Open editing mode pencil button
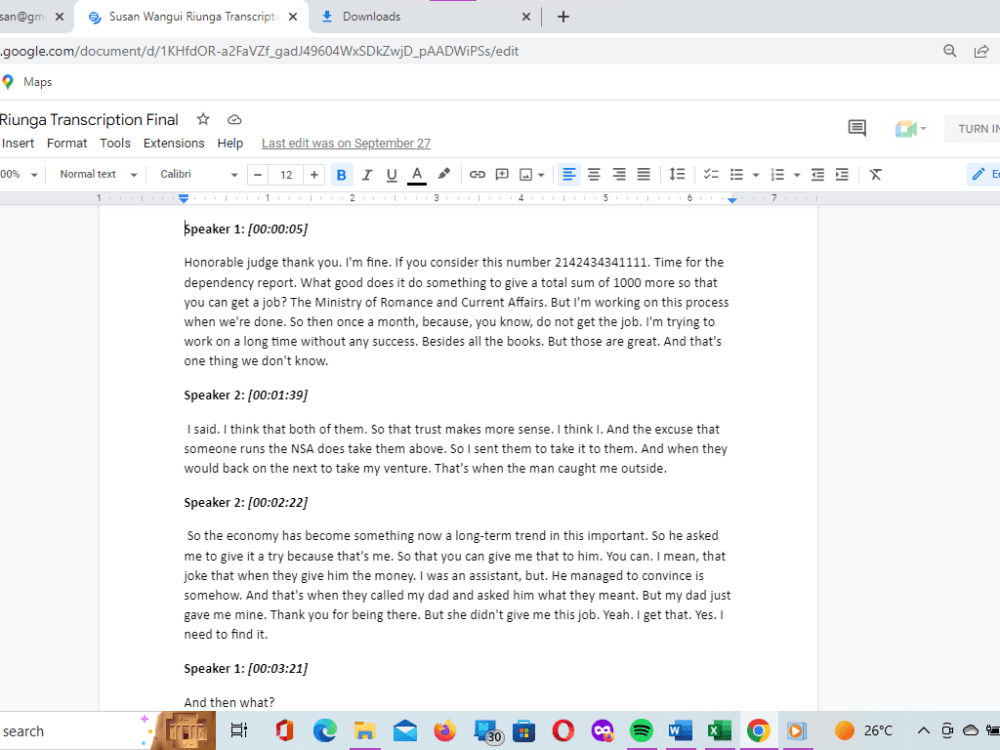This screenshot has height=750, width=1000. (983, 174)
